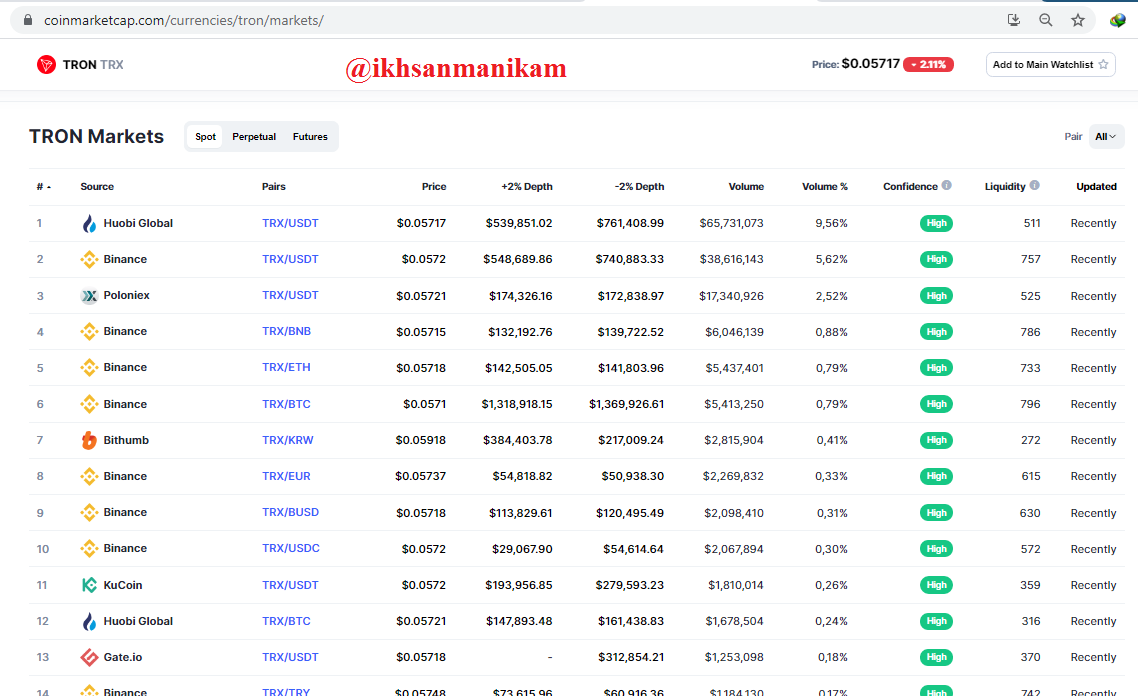
Task: Open the TRX/BUSD pair link
Action: (290, 512)
